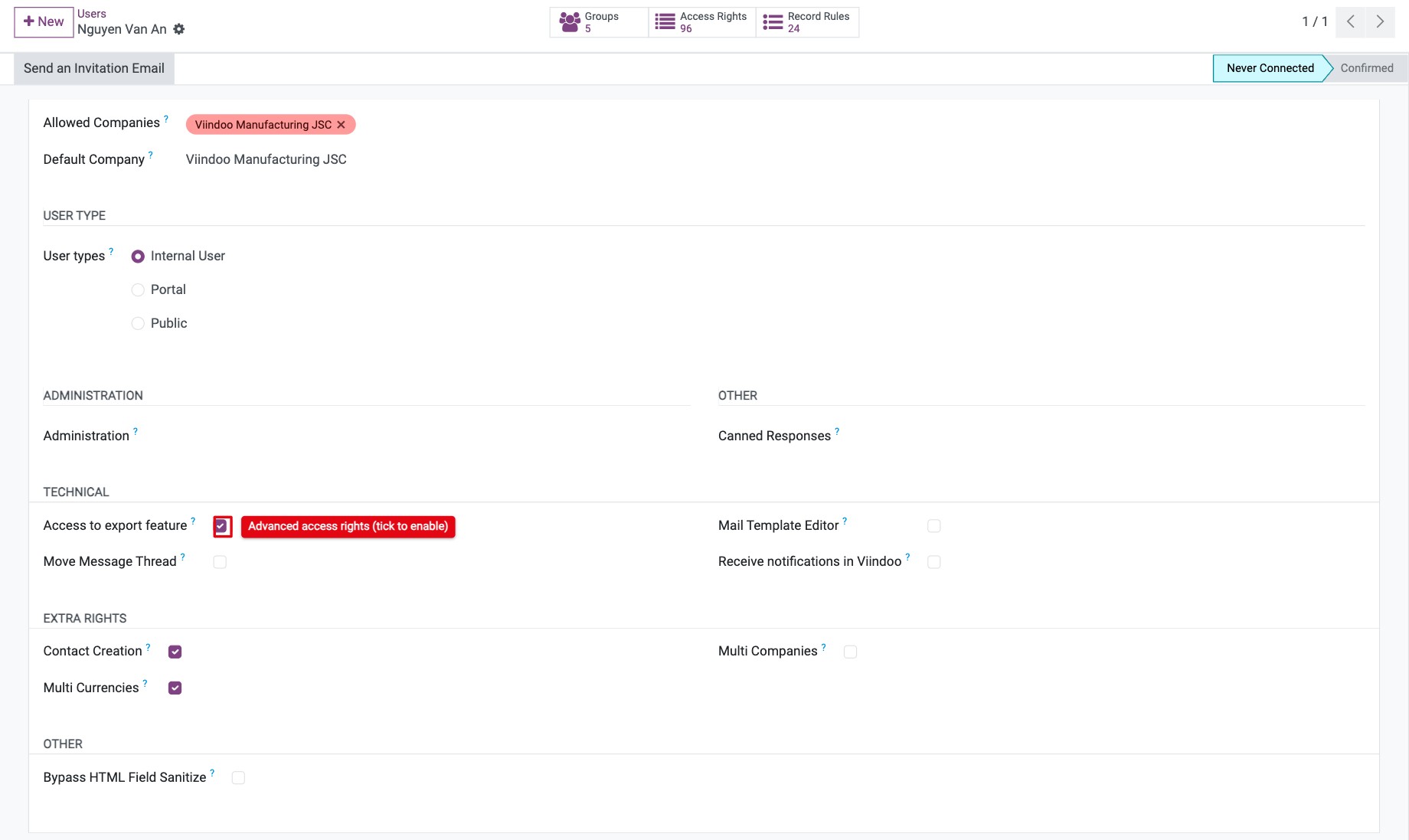
Task: Click Send an Invitation Email button
Action: 94,68
